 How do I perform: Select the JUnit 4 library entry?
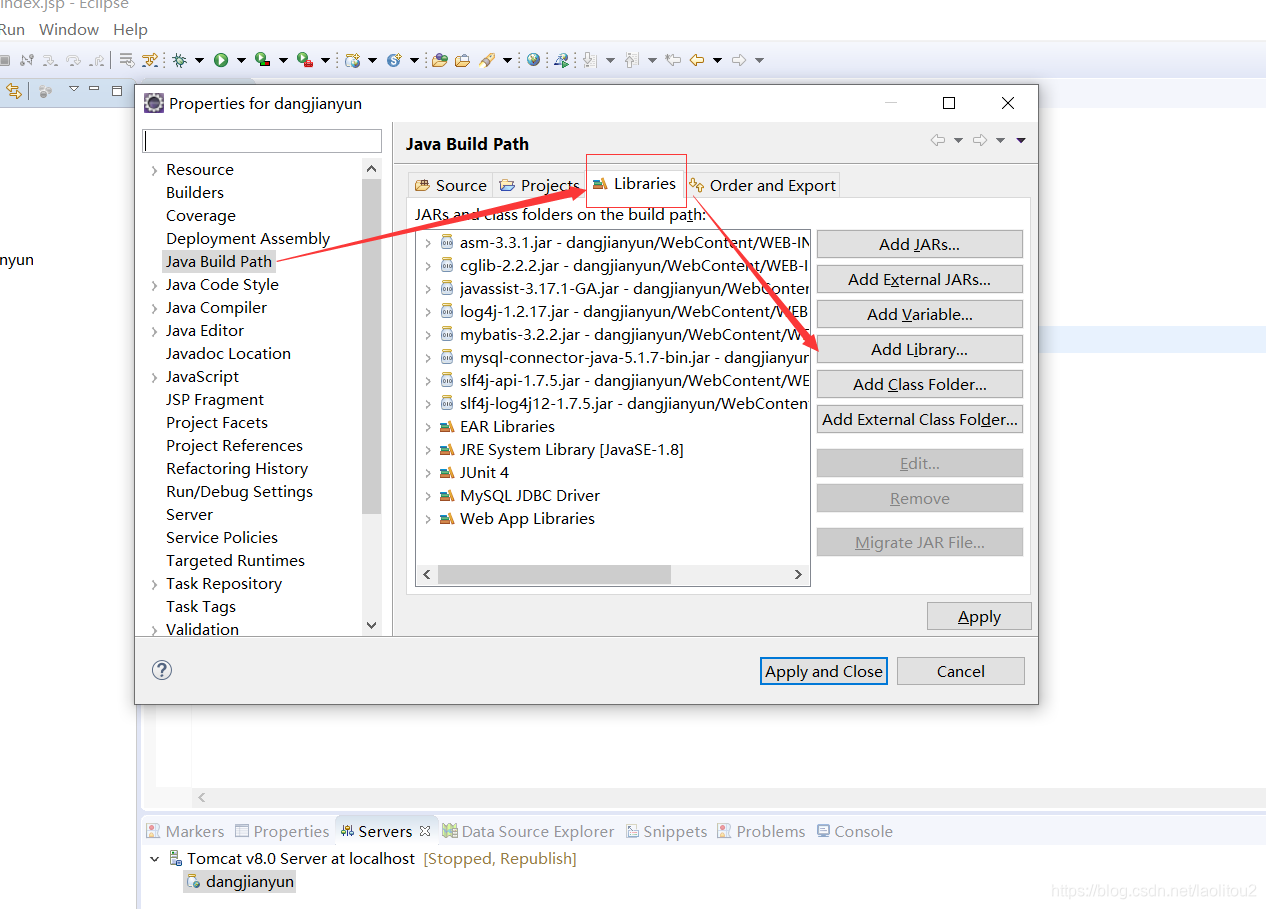[x=484, y=473]
